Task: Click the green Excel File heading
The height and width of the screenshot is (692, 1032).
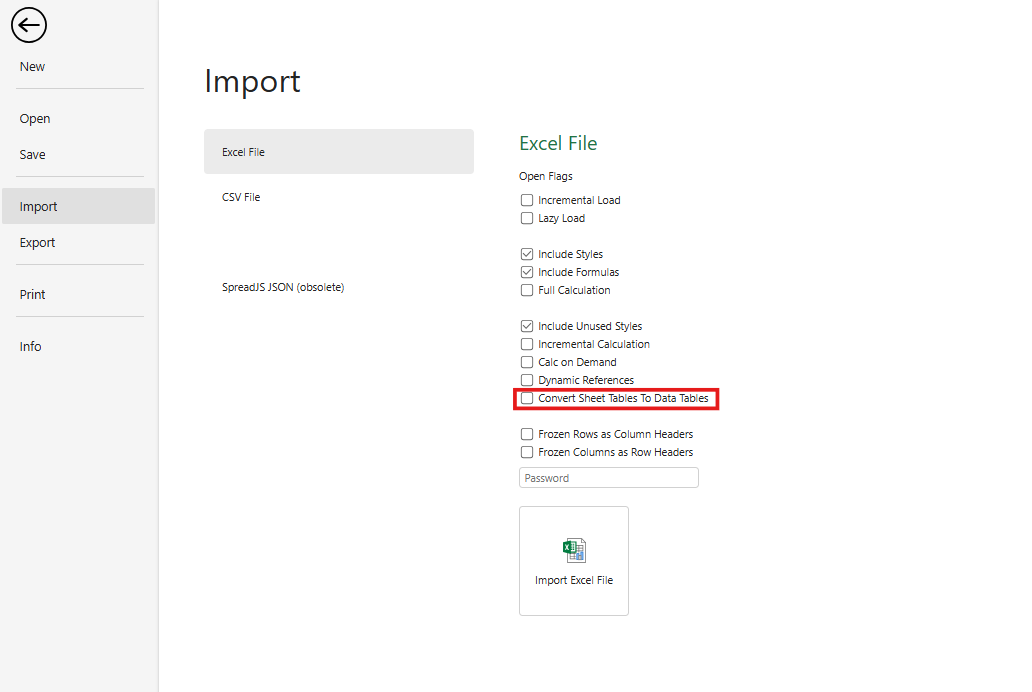Action: pos(558,143)
